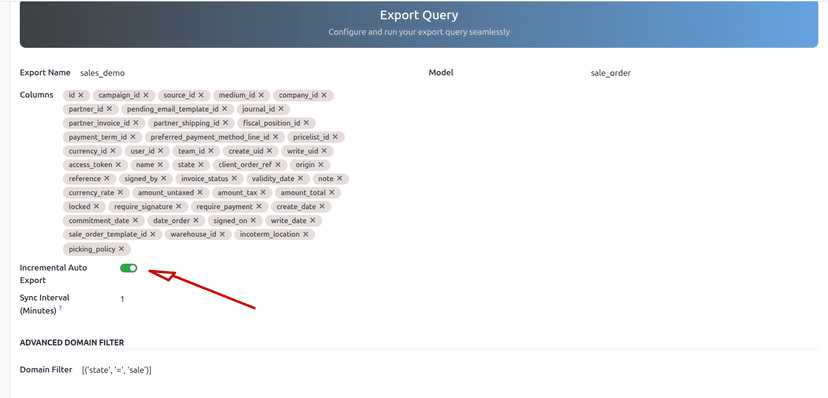Edit the Export Name field sales_demo

click(102, 73)
